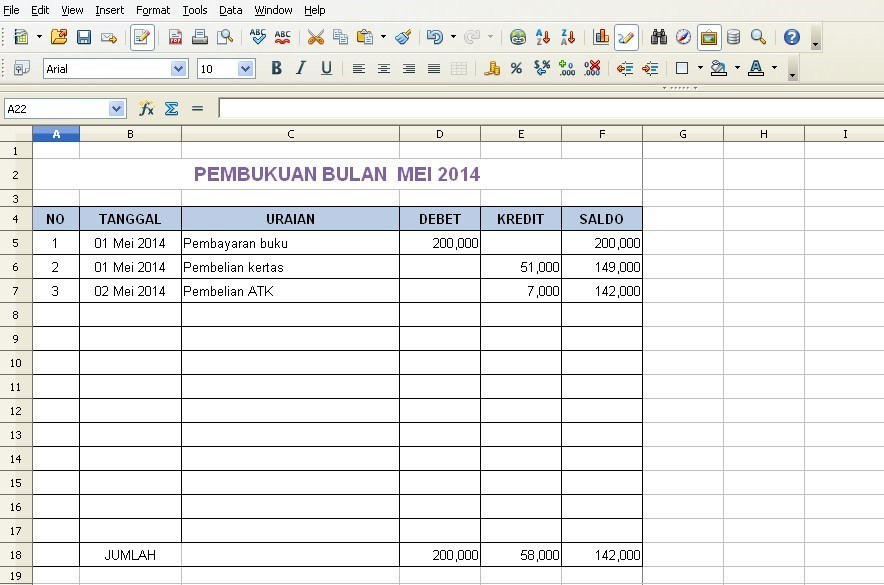Open the font size dropdown
884x585 pixels.
coord(246,68)
